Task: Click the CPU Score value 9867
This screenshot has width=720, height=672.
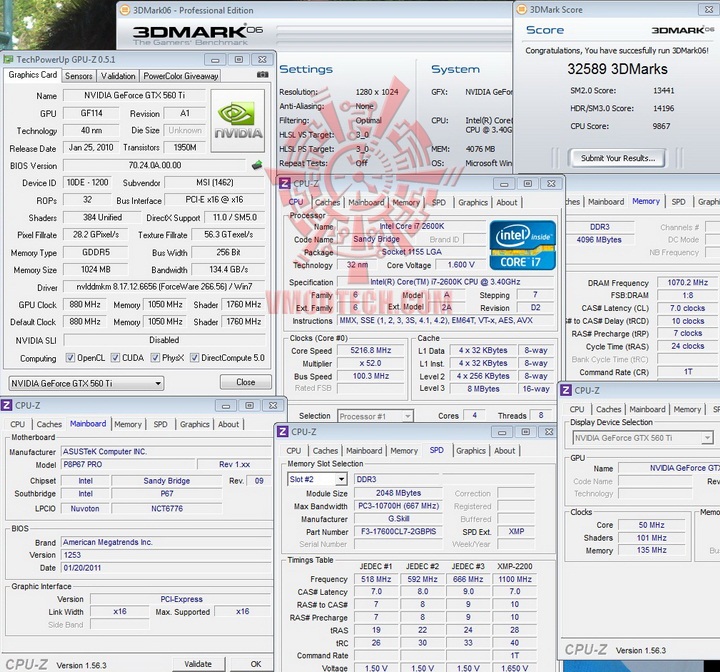Action: point(661,126)
